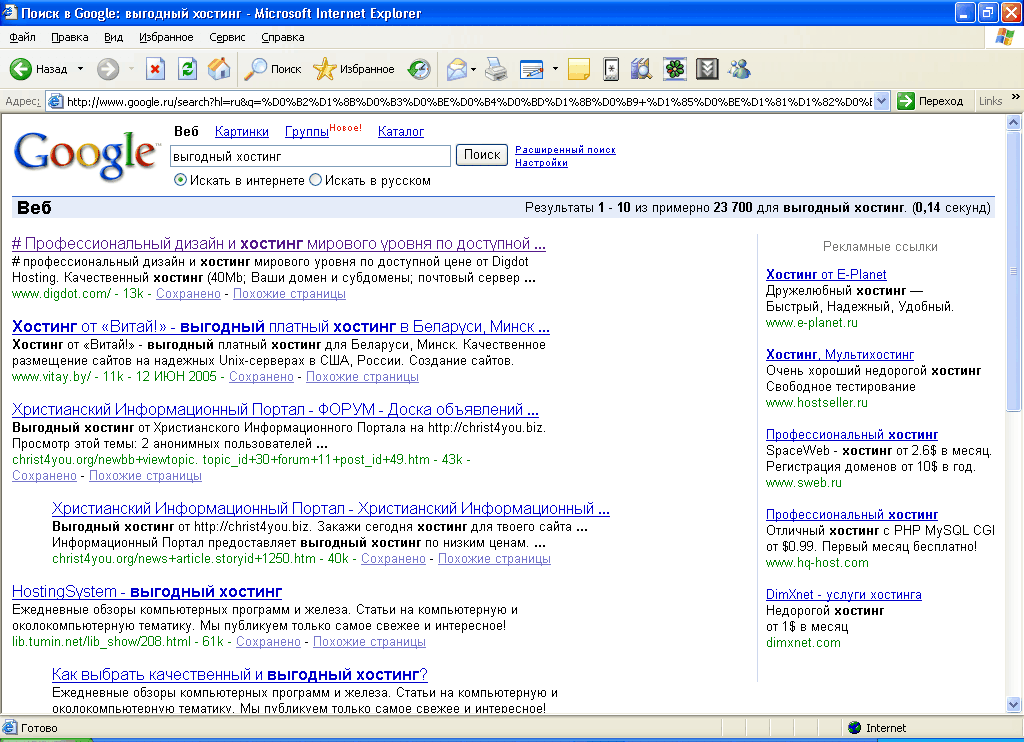This screenshot has height=742, width=1024.
Task: Click the Internet zone globe in the status bar
Action: pyautogui.click(x=854, y=728)
